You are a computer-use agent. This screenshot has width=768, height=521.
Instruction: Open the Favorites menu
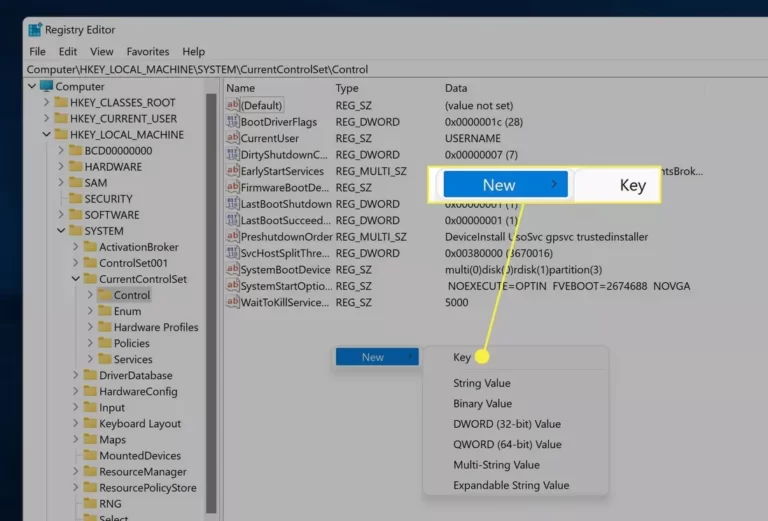click(x=148, y=51)
